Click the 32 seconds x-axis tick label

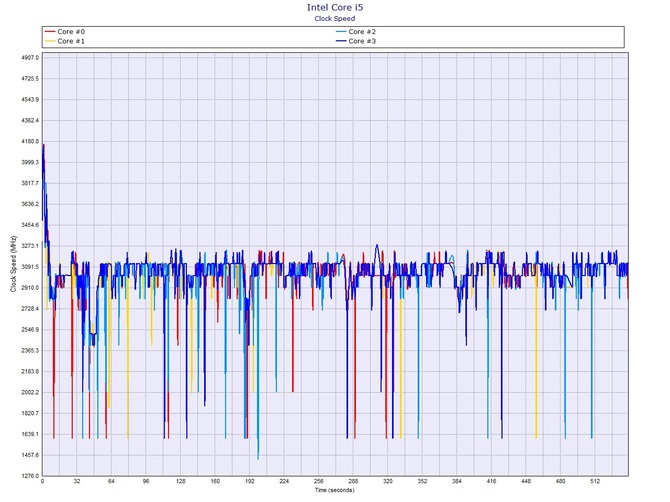point(77,481)
